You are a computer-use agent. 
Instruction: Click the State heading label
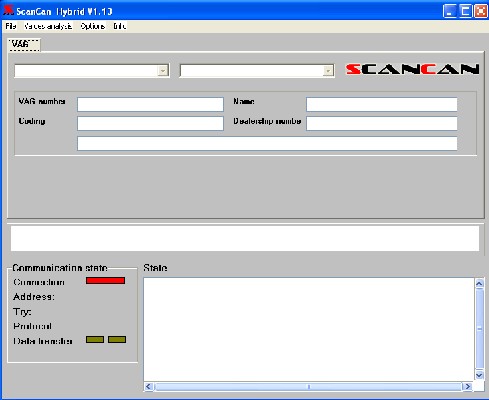click(155, 268)
